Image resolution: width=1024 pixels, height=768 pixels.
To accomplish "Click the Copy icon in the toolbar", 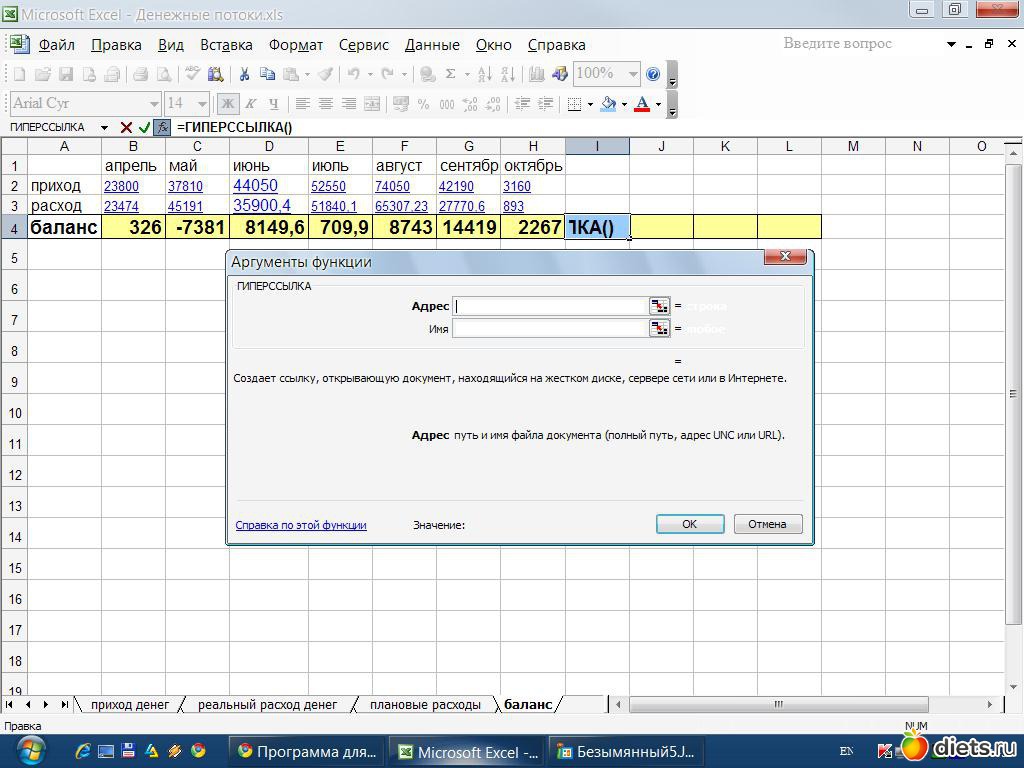I will coord(267,74).
